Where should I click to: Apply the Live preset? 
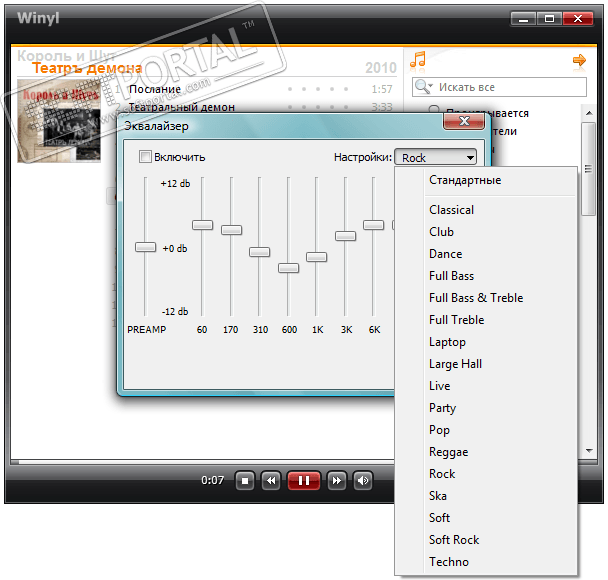(x=486, y=386)
